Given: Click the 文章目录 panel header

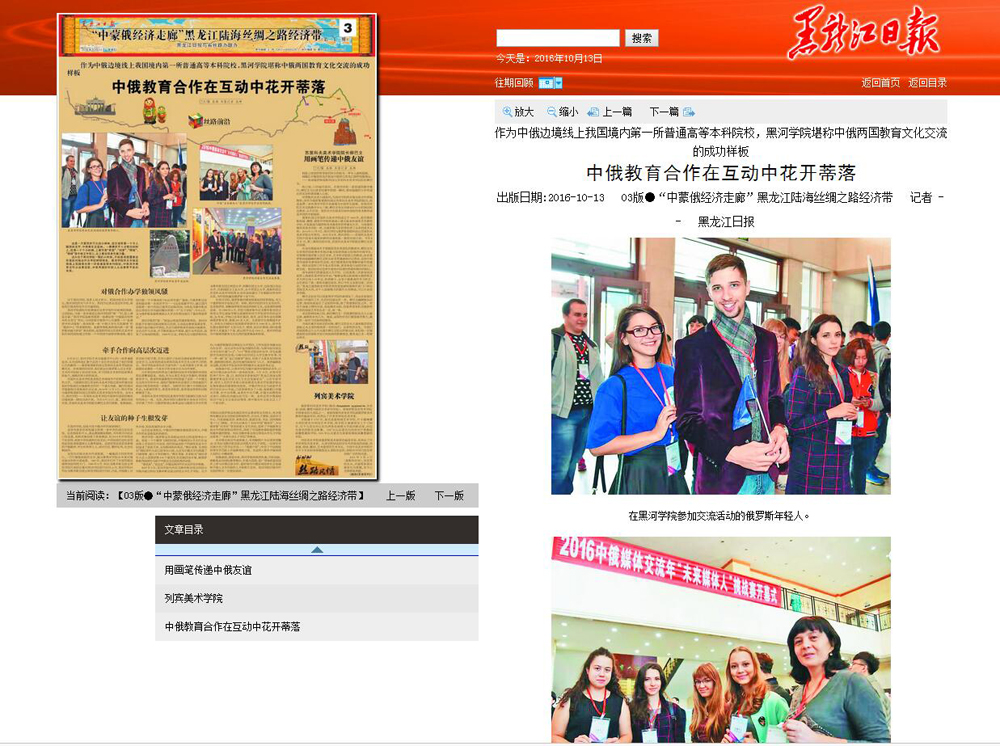Looking at the screenshot, I should [316, 530].
